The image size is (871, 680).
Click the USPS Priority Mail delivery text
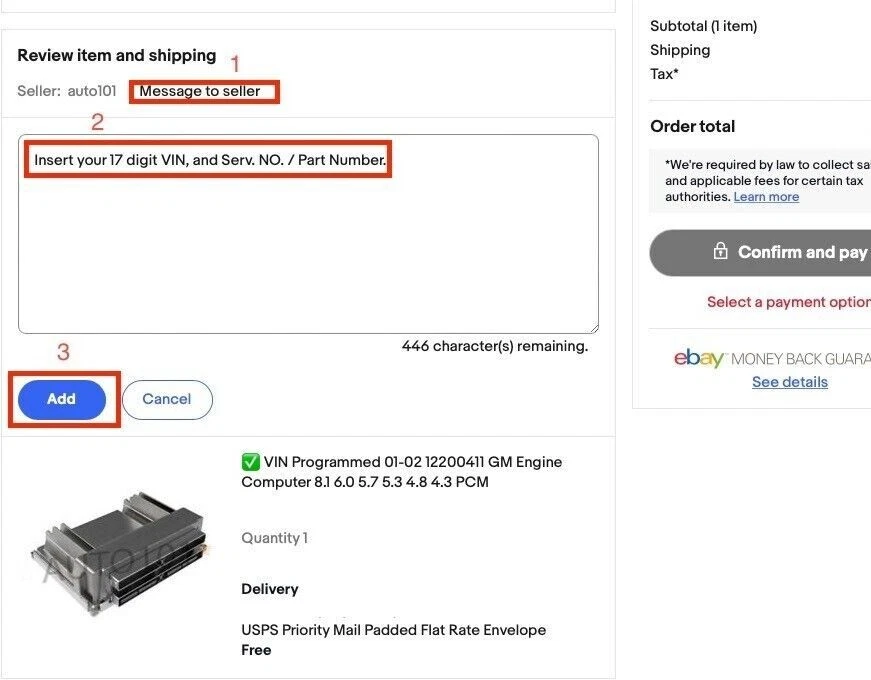pos(393,630)
